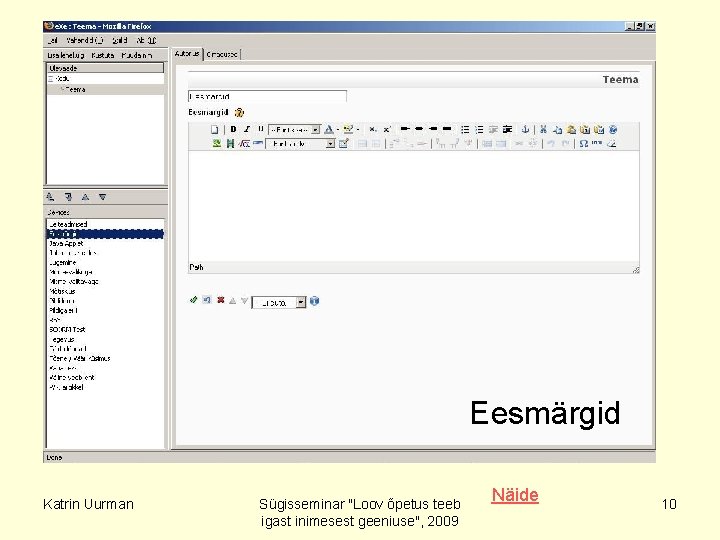Open the Näide link on the slide
The height and width of the screenshot is (540, 720).
[515, 495]
